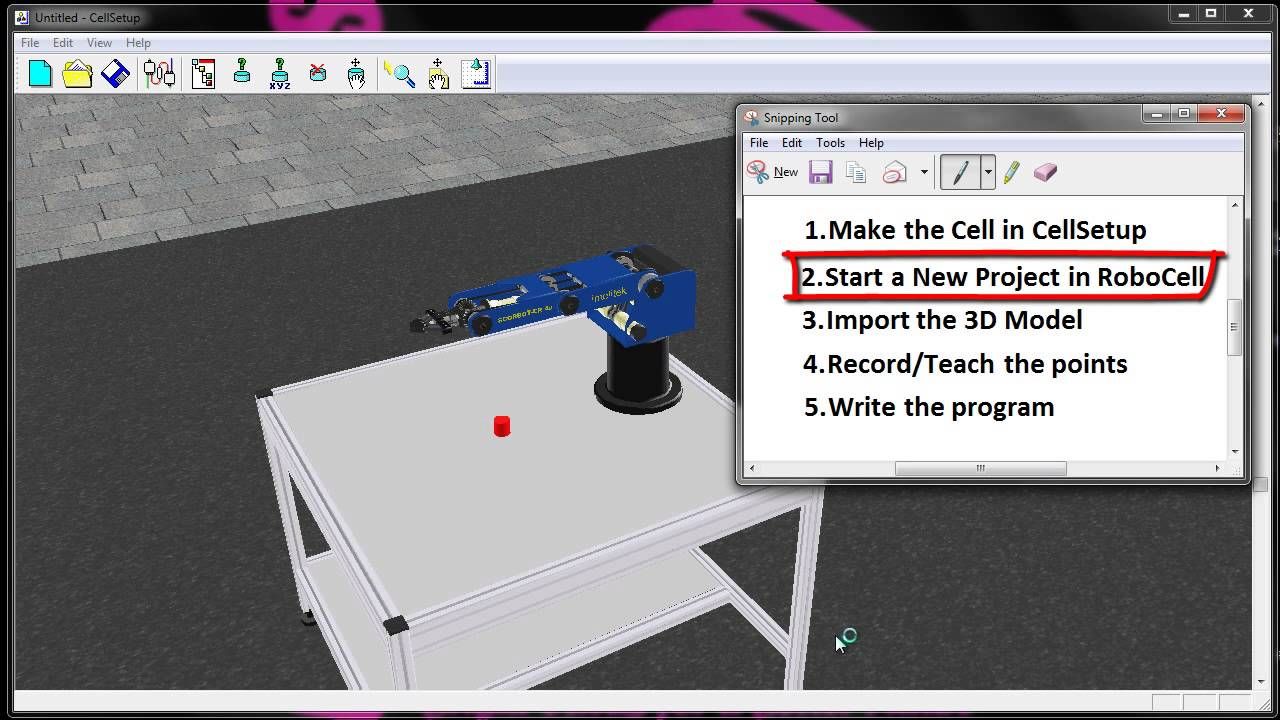This screenshot has height=720, width=1280.
Task: Click the ruler measurement icon in CellSetup
Action: pos(476,73)
